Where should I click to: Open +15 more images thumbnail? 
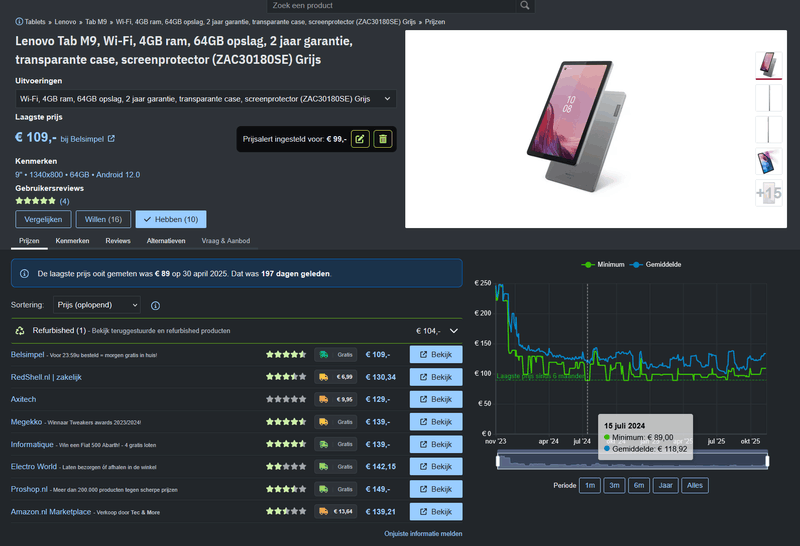(768, 193)
